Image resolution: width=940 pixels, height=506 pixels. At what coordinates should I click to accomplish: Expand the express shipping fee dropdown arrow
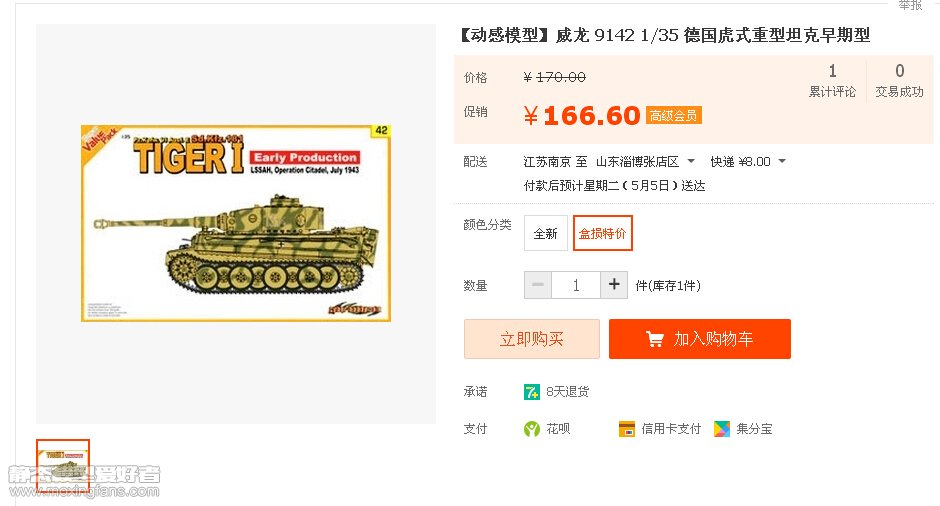click(782, 161)
